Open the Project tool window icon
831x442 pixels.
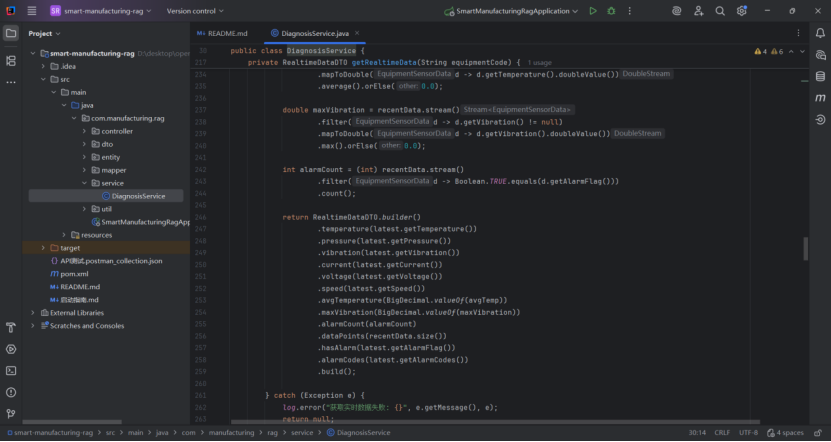click(11, 33)
